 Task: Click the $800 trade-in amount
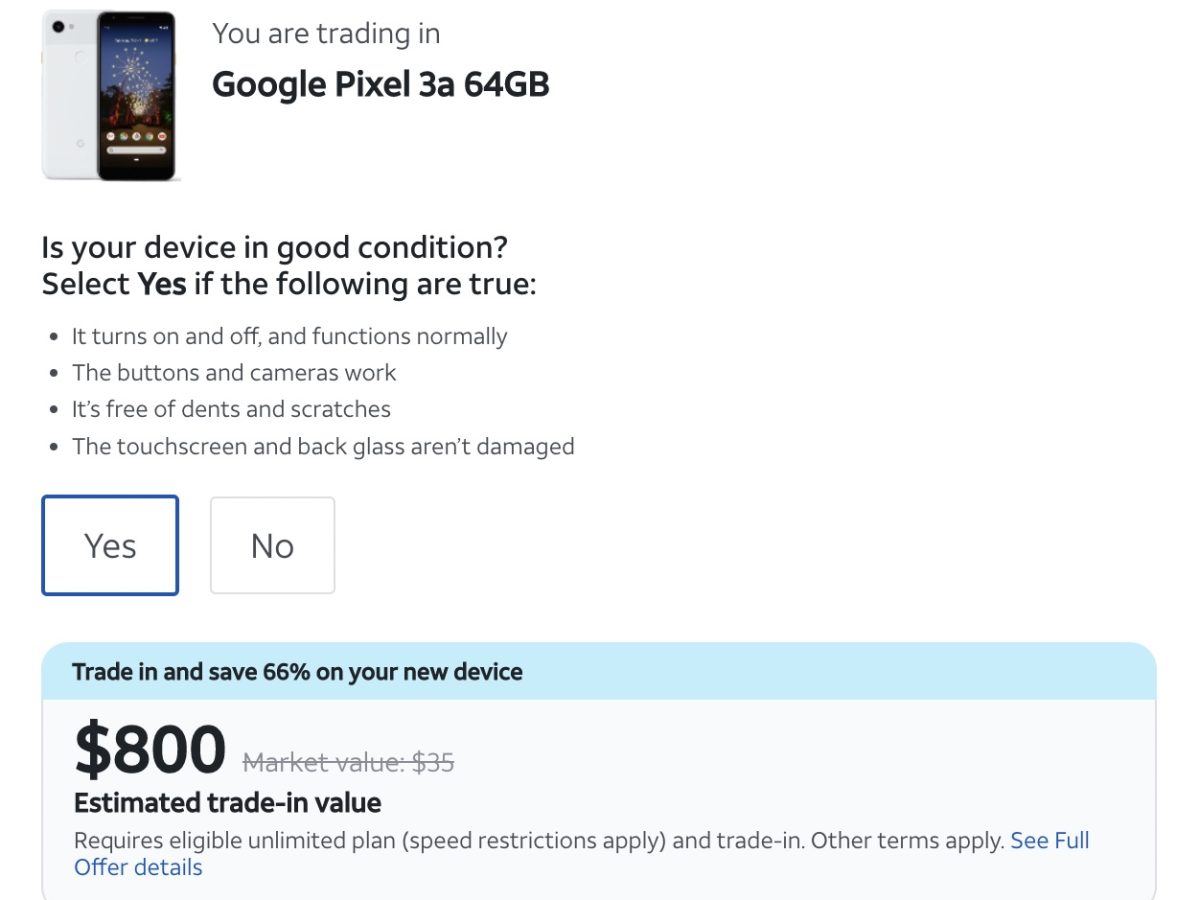tap(150, 750)
